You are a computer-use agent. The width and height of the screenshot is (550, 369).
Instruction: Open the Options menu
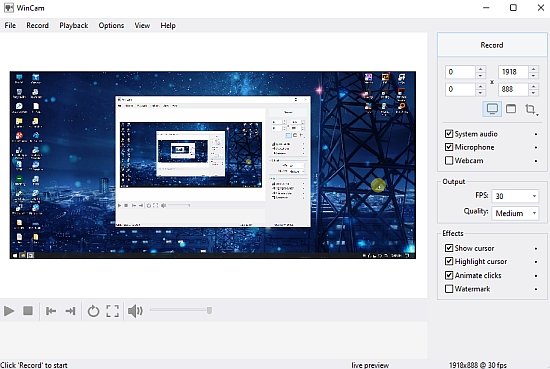click(x=111, y=25)
